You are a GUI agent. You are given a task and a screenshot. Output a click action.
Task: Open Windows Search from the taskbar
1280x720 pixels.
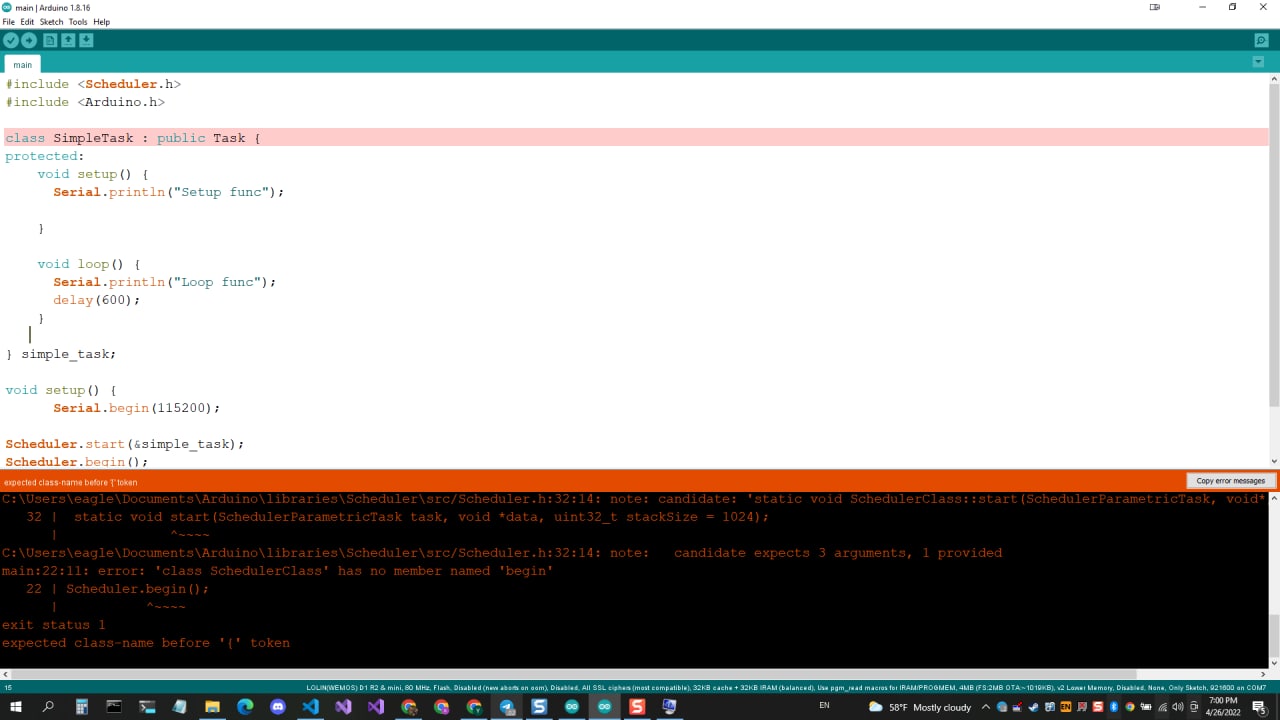tap(48, 707)
